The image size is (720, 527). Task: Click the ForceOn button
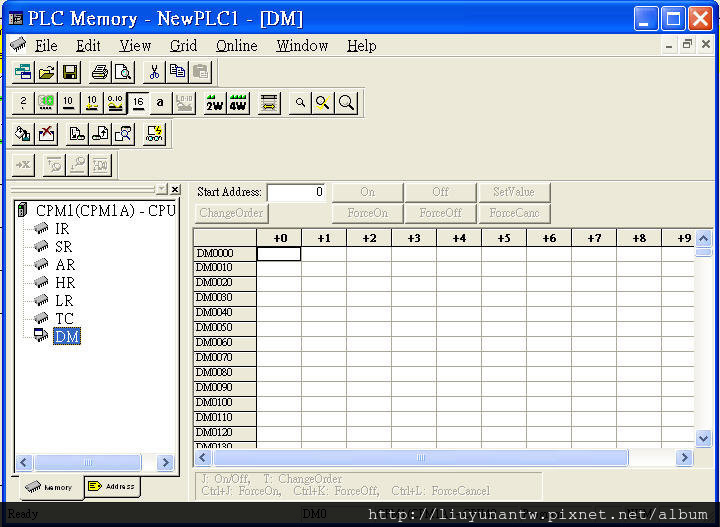(368, 213)
